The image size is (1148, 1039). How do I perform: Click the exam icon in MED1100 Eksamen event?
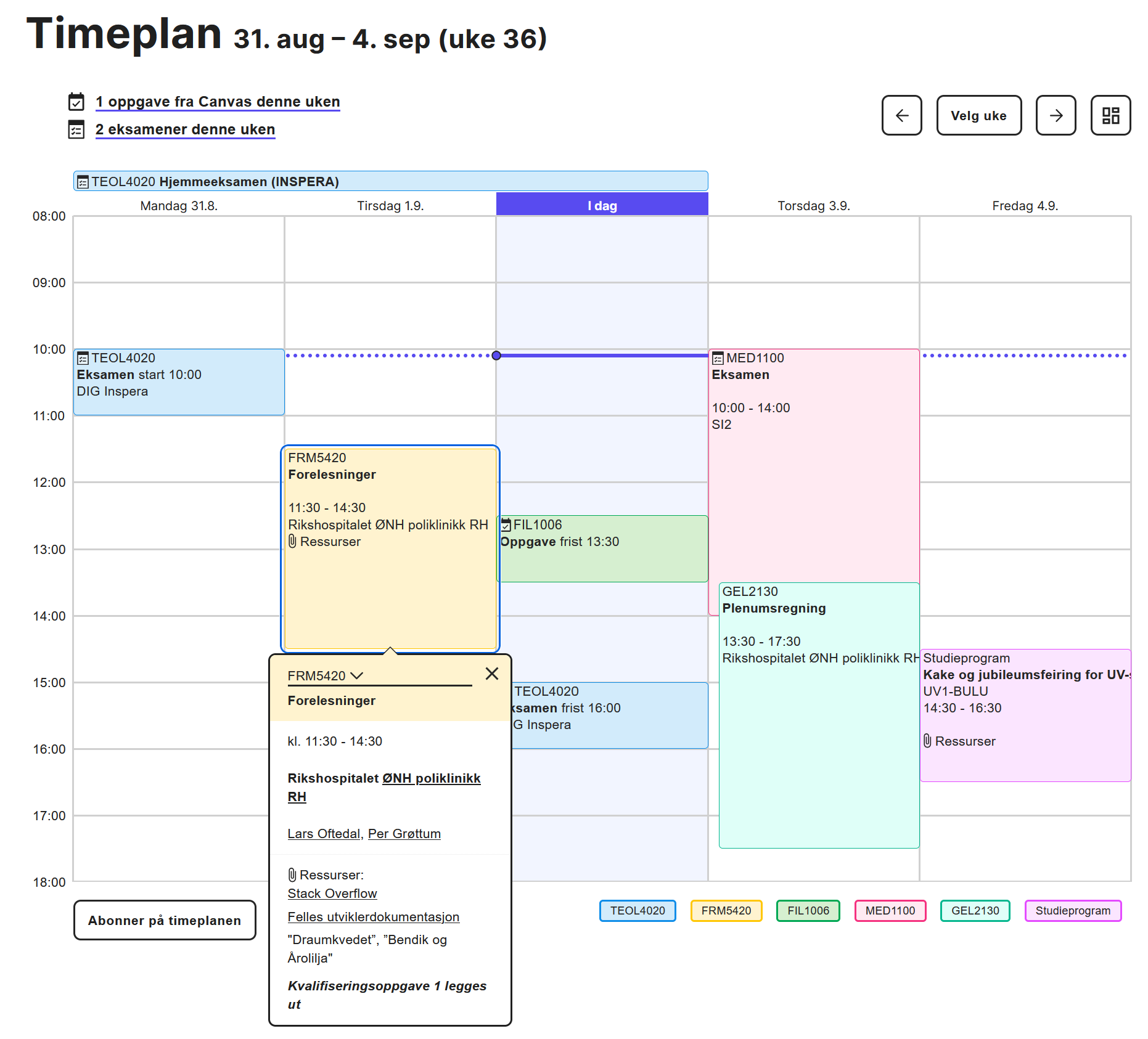(x=718, y=358)
